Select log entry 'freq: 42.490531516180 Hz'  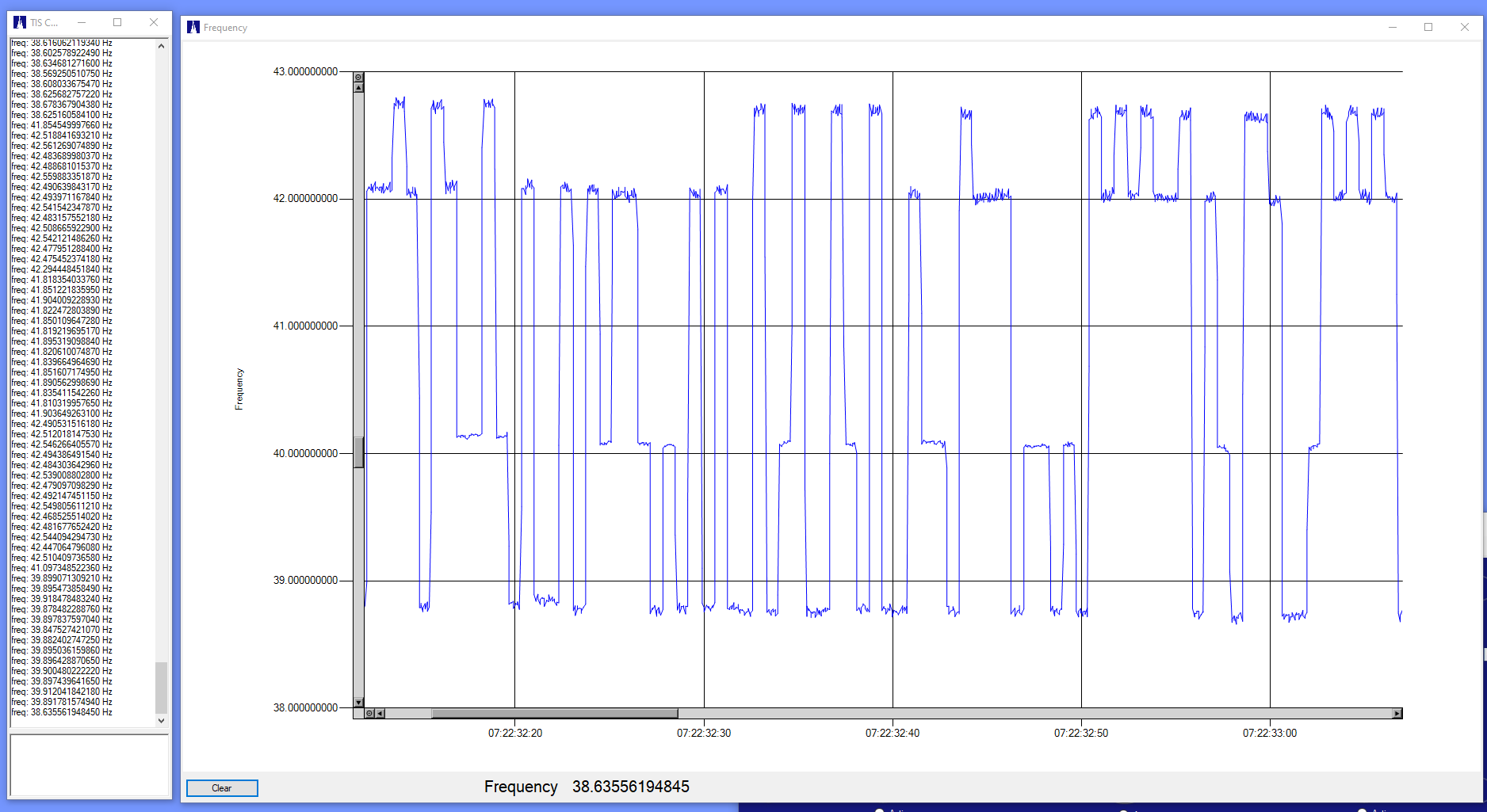(x=62, y=424)
